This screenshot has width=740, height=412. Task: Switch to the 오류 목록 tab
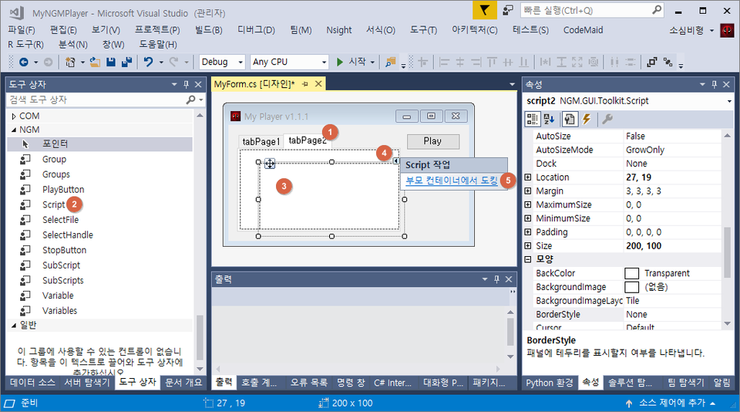click(x=309, y=383)
